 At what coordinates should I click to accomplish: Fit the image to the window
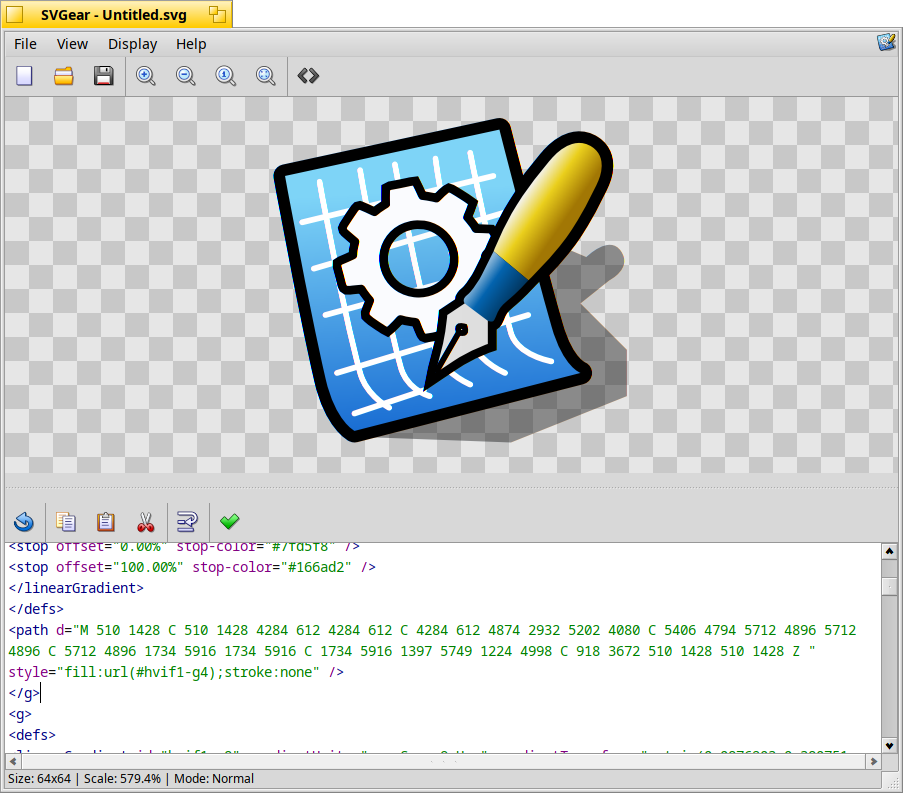(x=266, y=76)
